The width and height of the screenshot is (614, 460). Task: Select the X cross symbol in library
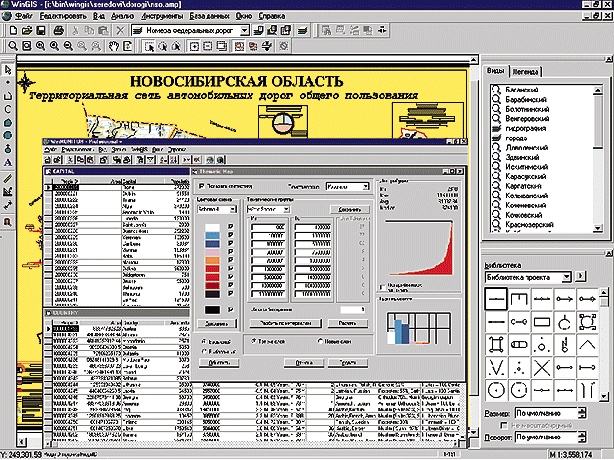[542, 368]
